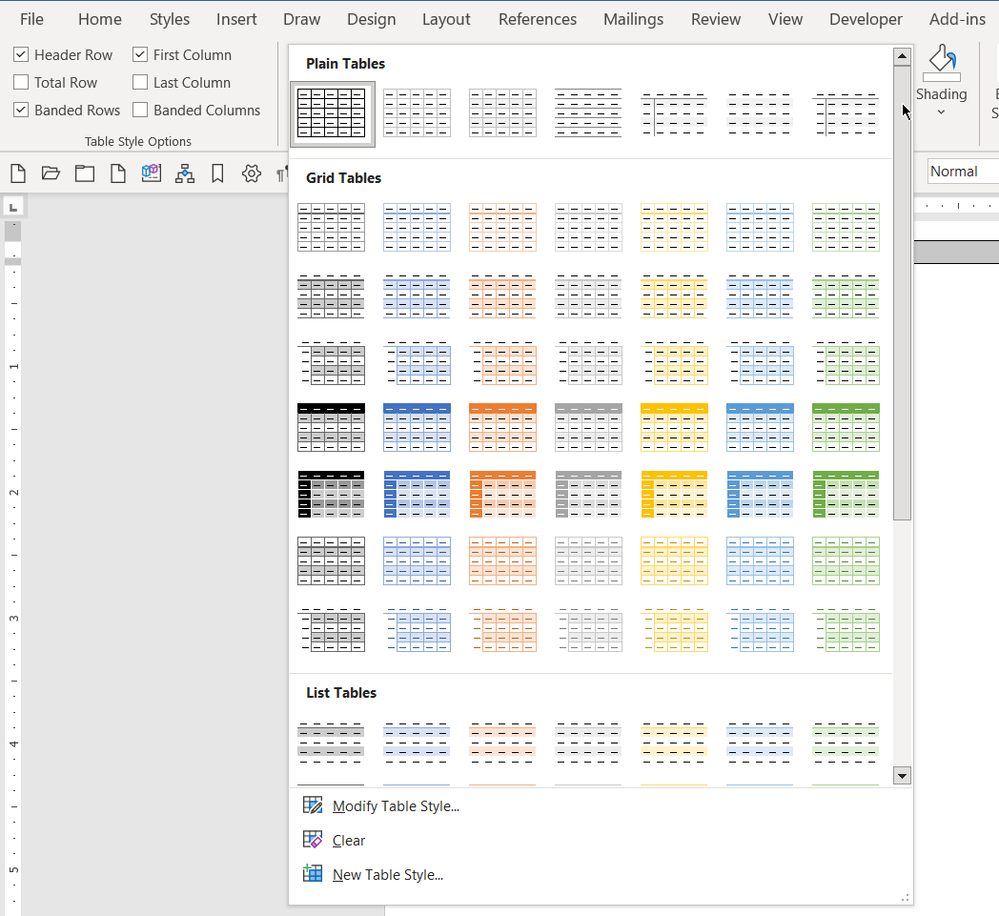Image resolution: width=999 pixels, height=916 pixels.
Task: Click the Shading paint bucket icon
Action: click(942, 62)
